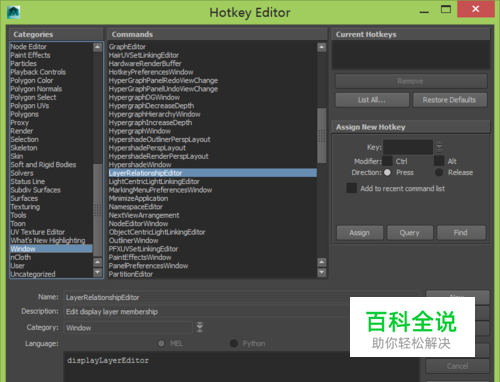Click the Commands list scrollbar thumb

point(322,135)
